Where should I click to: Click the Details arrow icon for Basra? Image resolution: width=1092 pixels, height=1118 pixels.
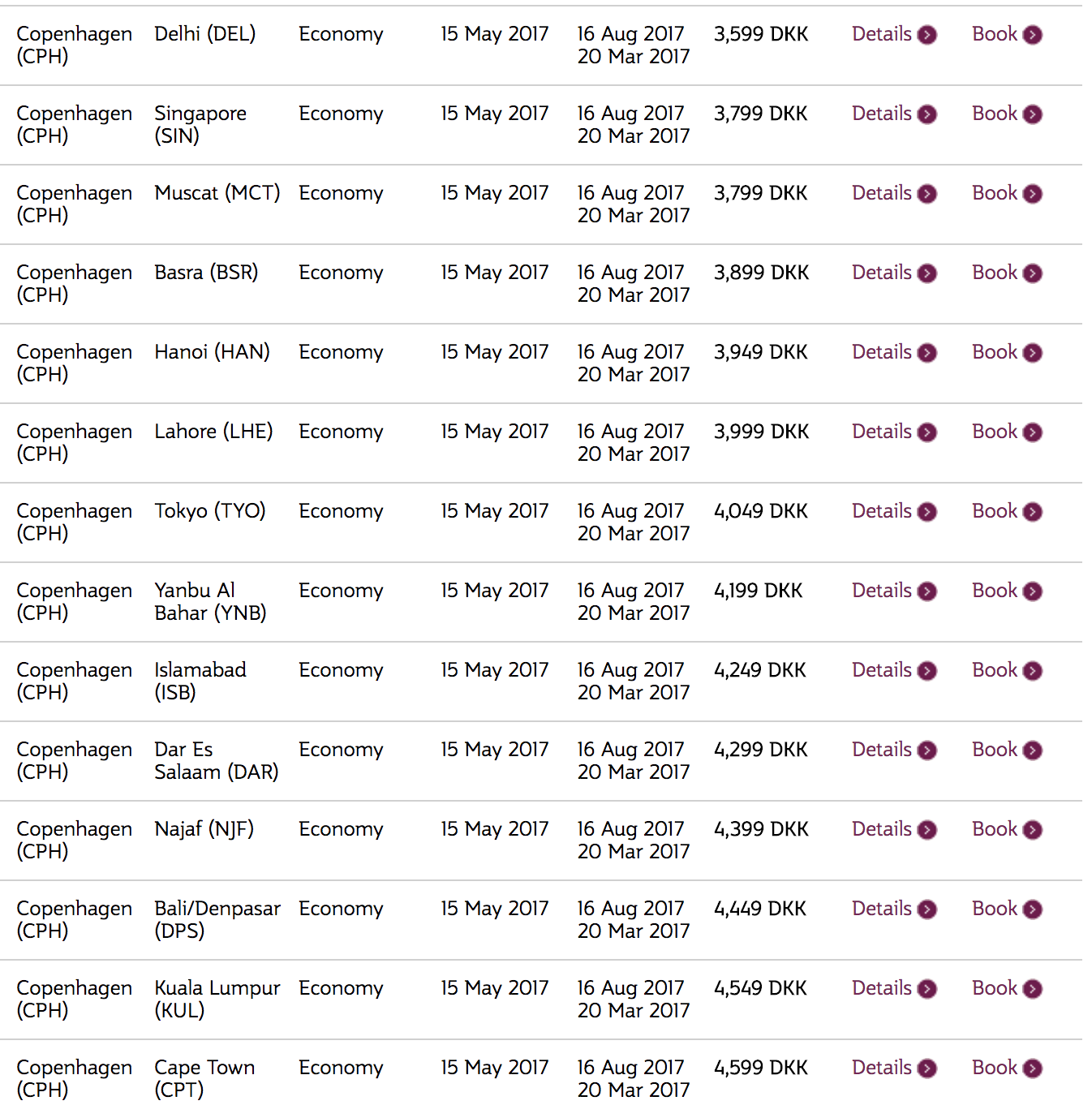click(x=926, y=273)
